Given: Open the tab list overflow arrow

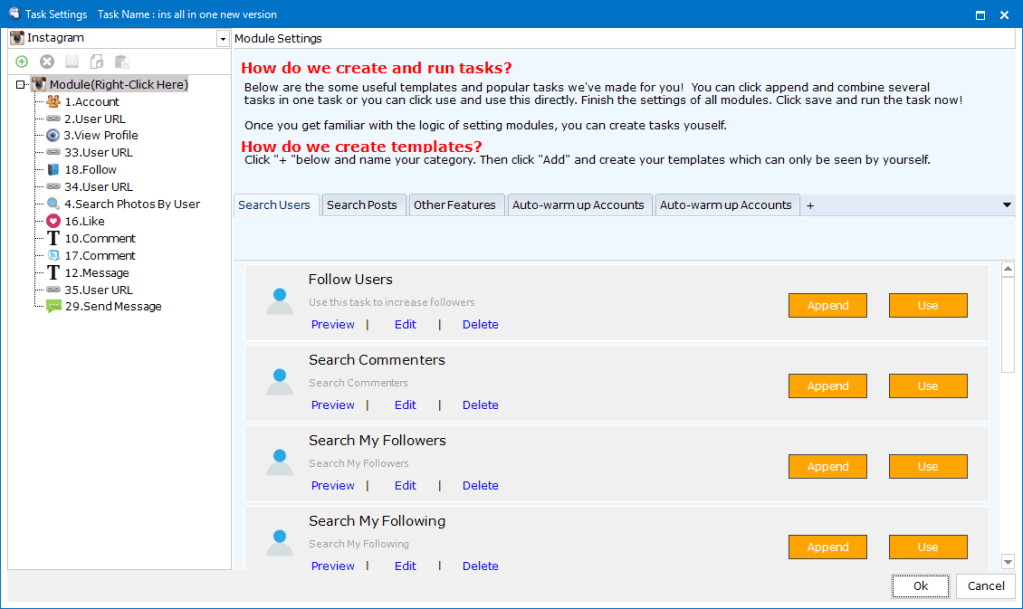Looking at the screenshot, I should pos(1007,205).
